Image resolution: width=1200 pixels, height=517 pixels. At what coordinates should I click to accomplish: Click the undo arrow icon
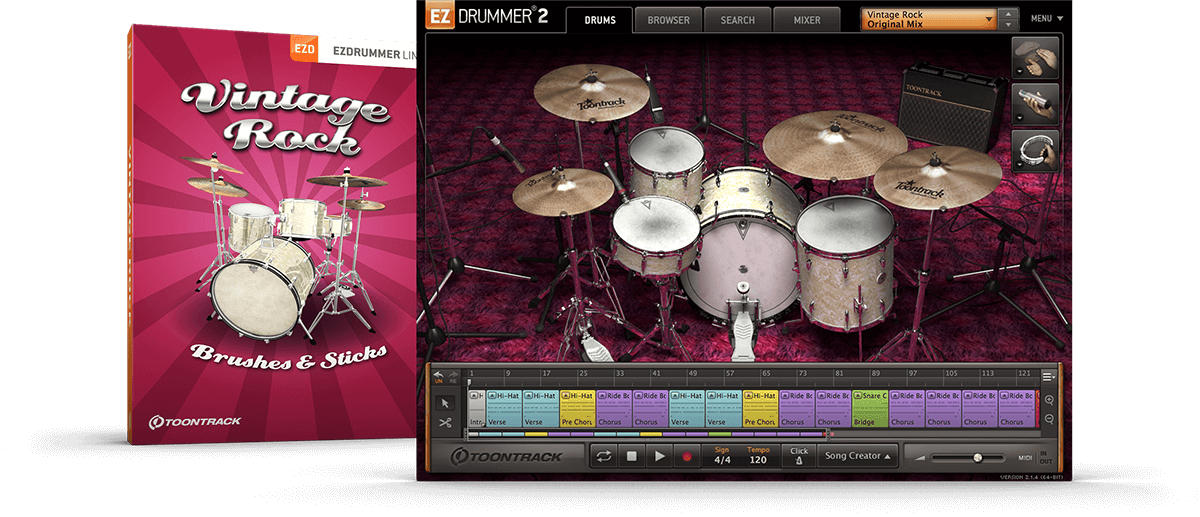(437, 376)
